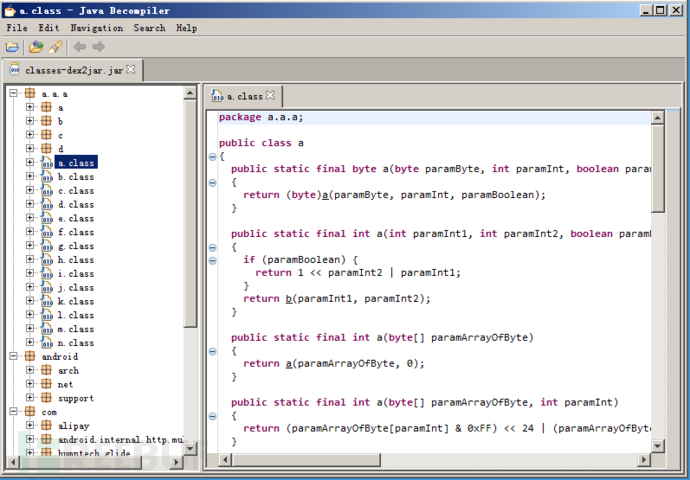Close the a.class editor tab

point(270,95)
